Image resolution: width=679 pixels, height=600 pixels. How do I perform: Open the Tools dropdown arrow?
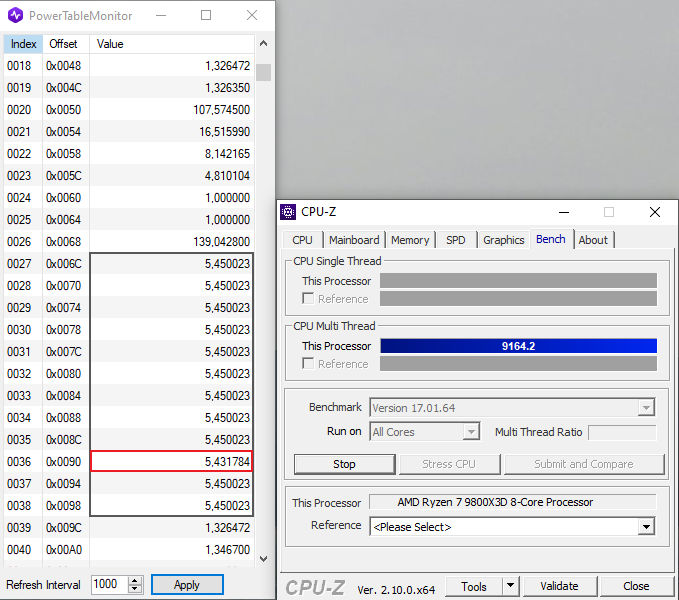[511, 586]
